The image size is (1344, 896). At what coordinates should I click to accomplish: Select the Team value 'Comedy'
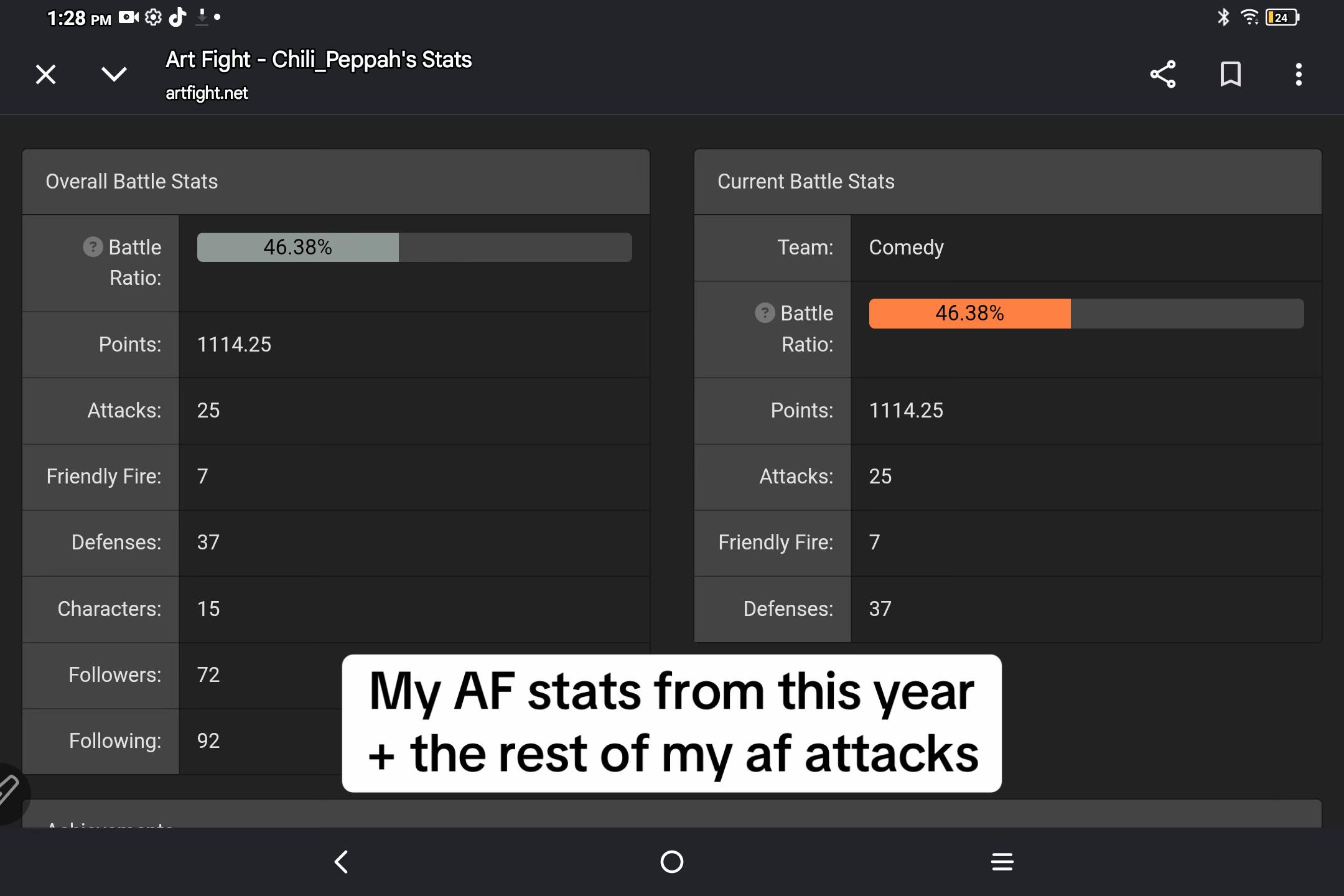coord(907,248)
